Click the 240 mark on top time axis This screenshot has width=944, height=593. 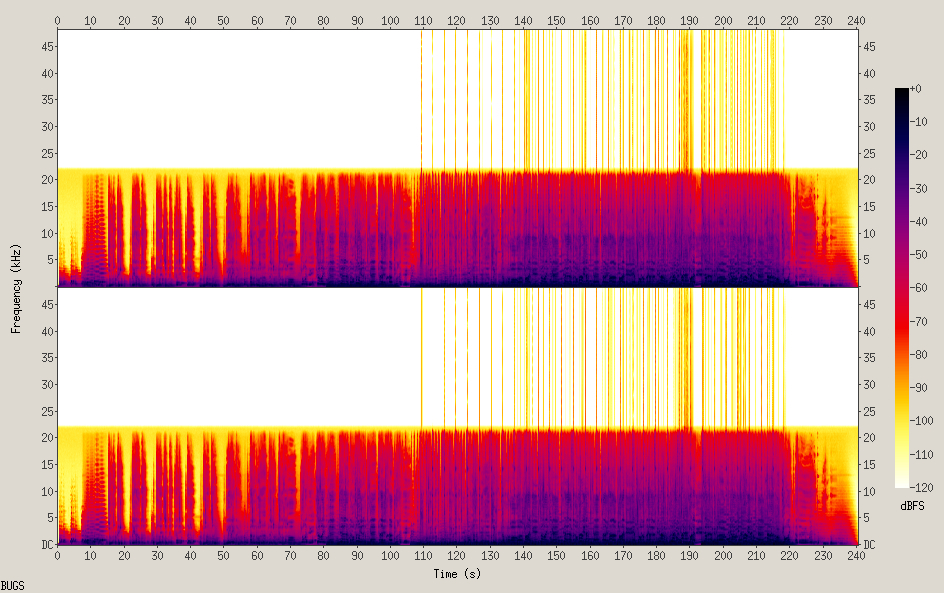point(856,20)
